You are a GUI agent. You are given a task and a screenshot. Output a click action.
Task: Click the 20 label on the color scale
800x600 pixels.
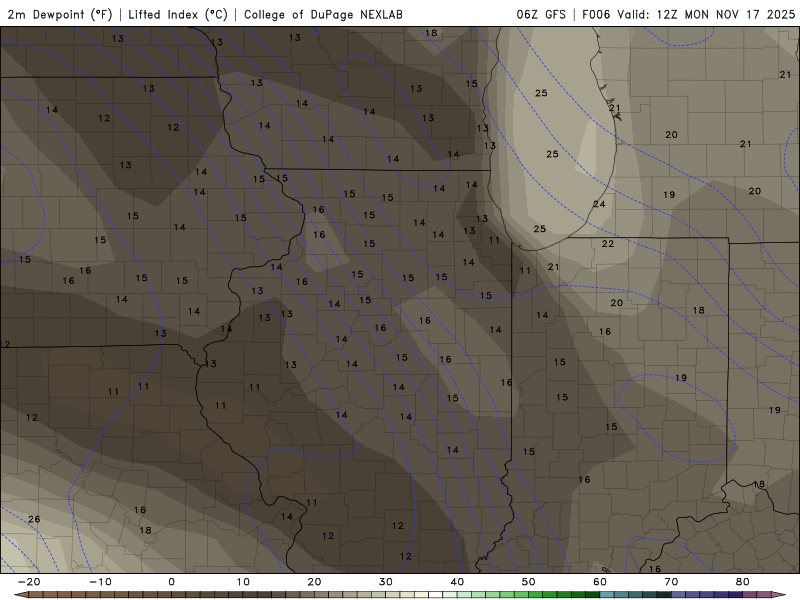pos(314,582)
